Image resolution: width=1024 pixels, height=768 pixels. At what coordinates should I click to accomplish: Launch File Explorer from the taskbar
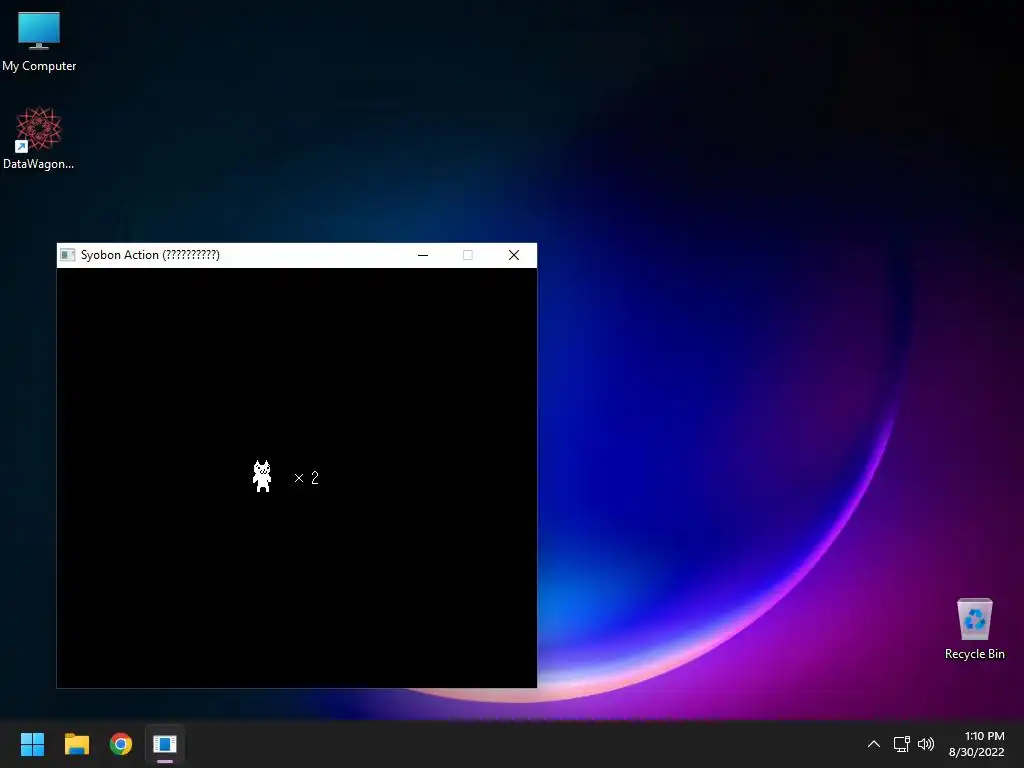point(76,744)
